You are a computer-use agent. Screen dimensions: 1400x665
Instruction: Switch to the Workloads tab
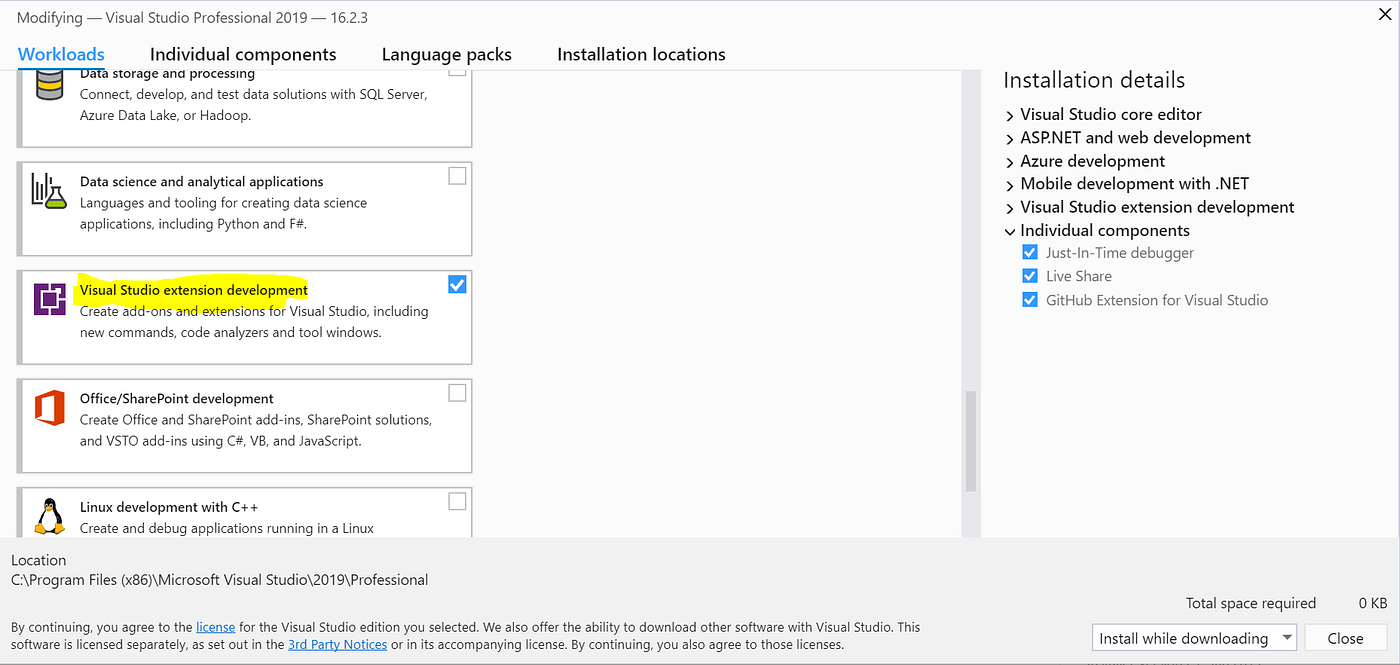tap(61, 54)
